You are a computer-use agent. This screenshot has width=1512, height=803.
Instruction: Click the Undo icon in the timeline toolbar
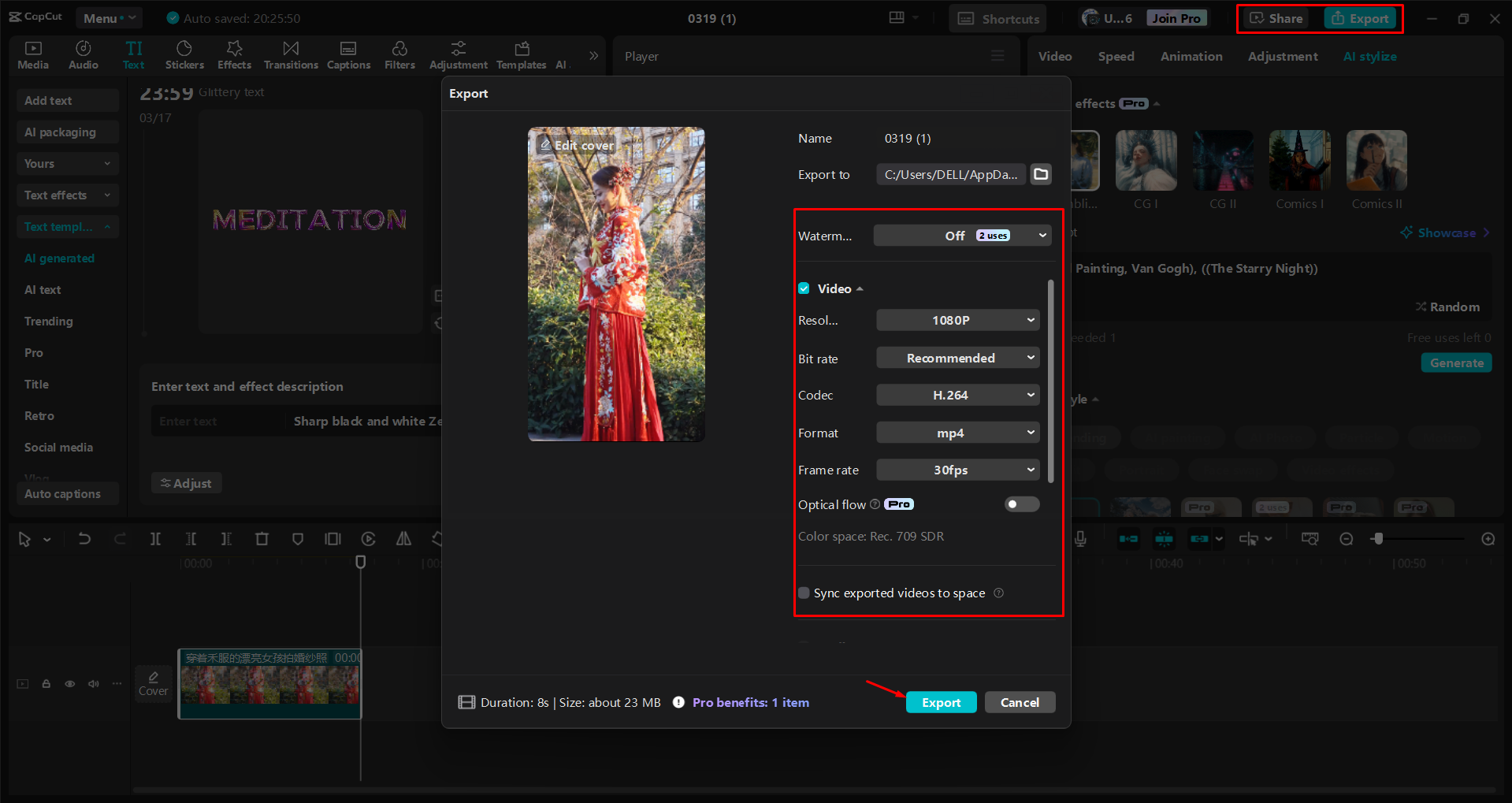[x=84, y=538]
